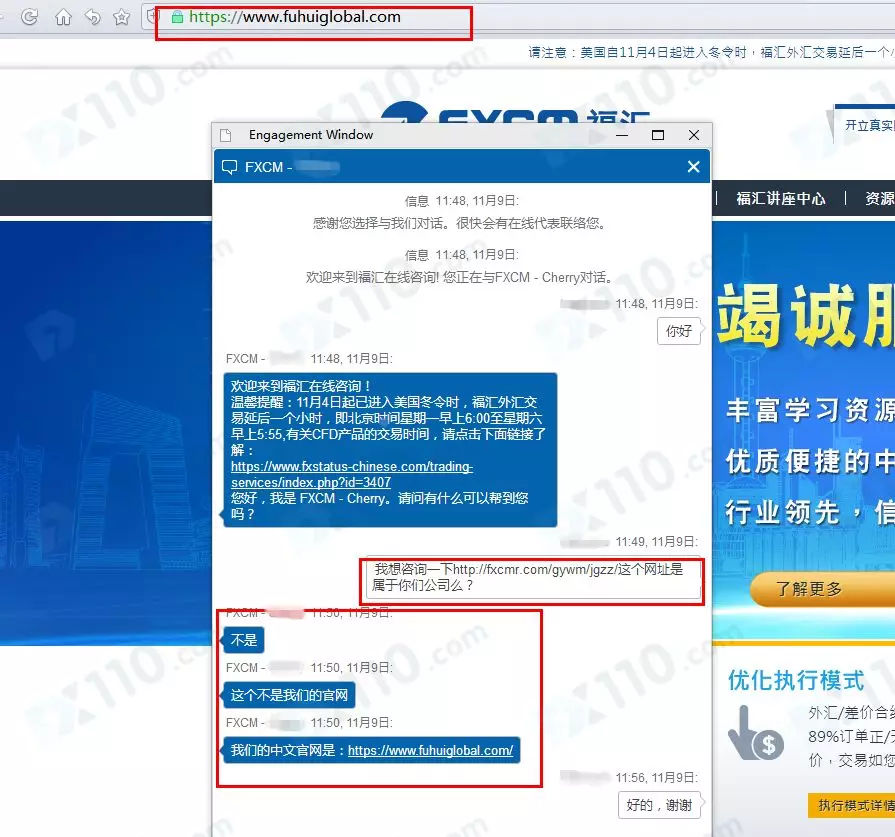The image size is (895, 837).
Task: Bookmark page with the star icon
Action: [x=121, y=17]
